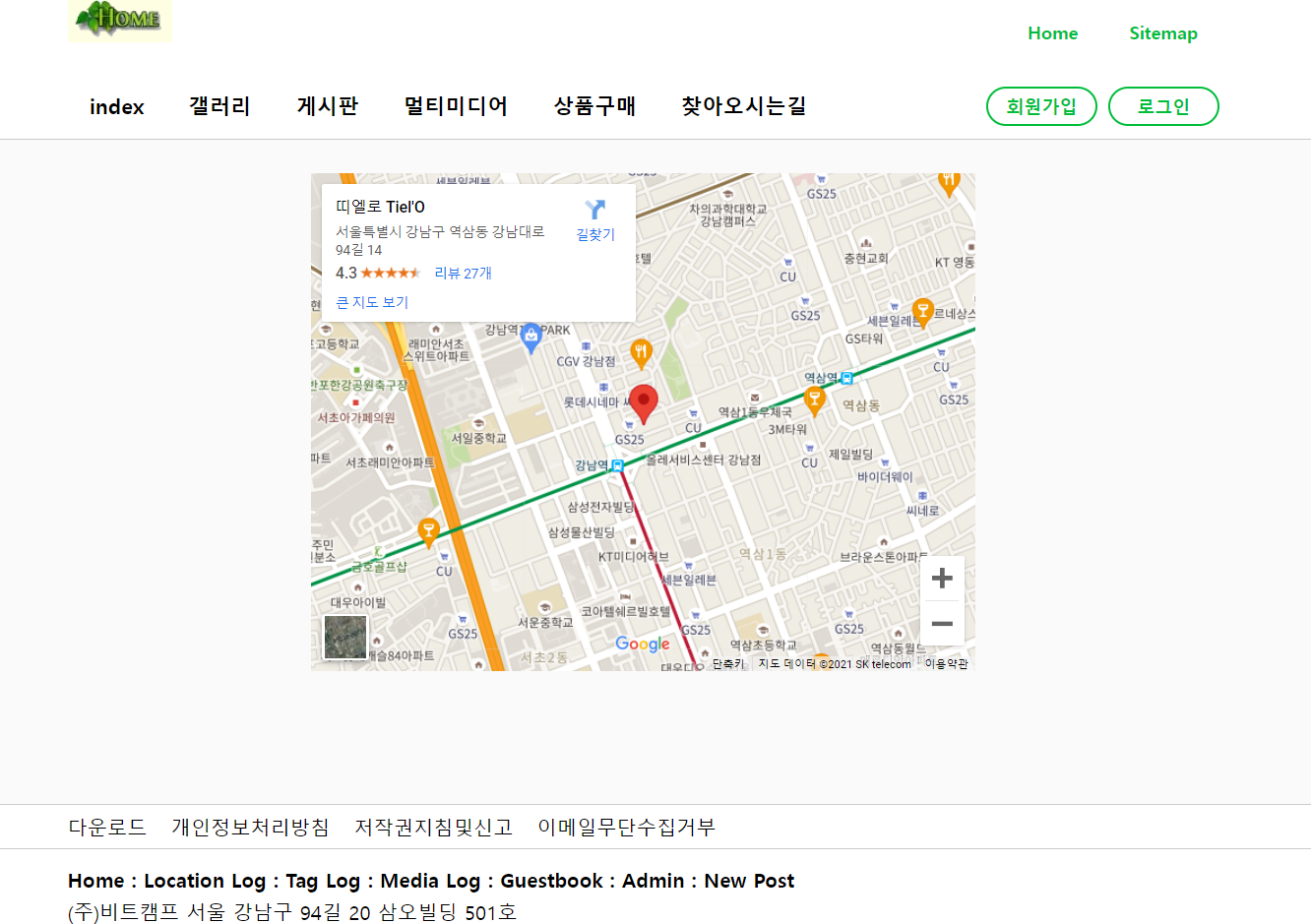
Task: Click the 서운중학교 map label
Action: pyautogui.click(x=545, y=622)
